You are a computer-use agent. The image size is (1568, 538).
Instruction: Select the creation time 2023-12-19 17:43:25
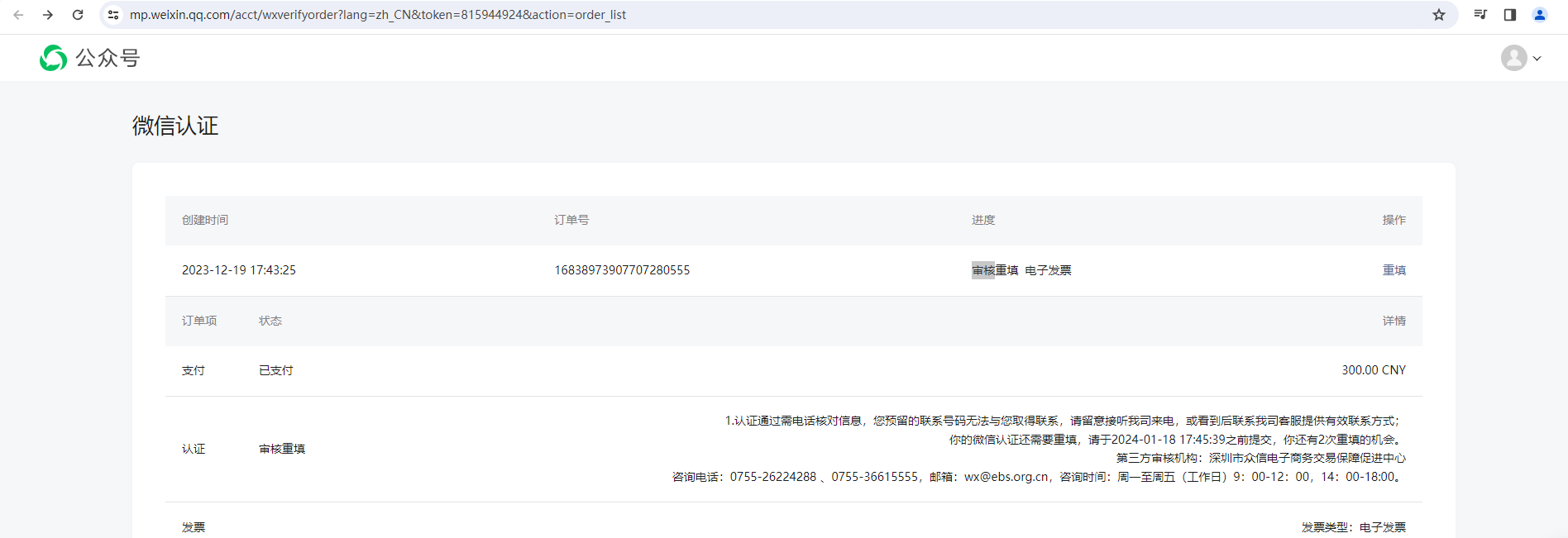[x=239, y=270]
